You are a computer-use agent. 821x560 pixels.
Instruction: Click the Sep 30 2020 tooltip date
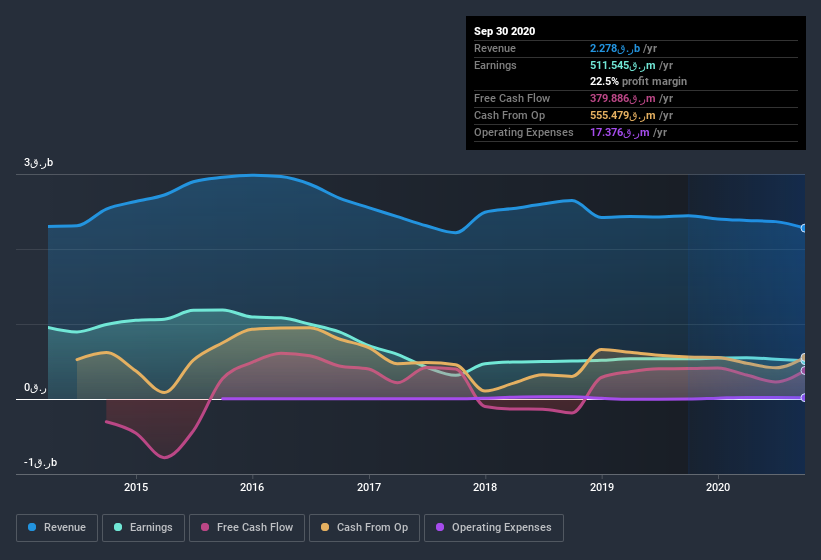(505, 31)
